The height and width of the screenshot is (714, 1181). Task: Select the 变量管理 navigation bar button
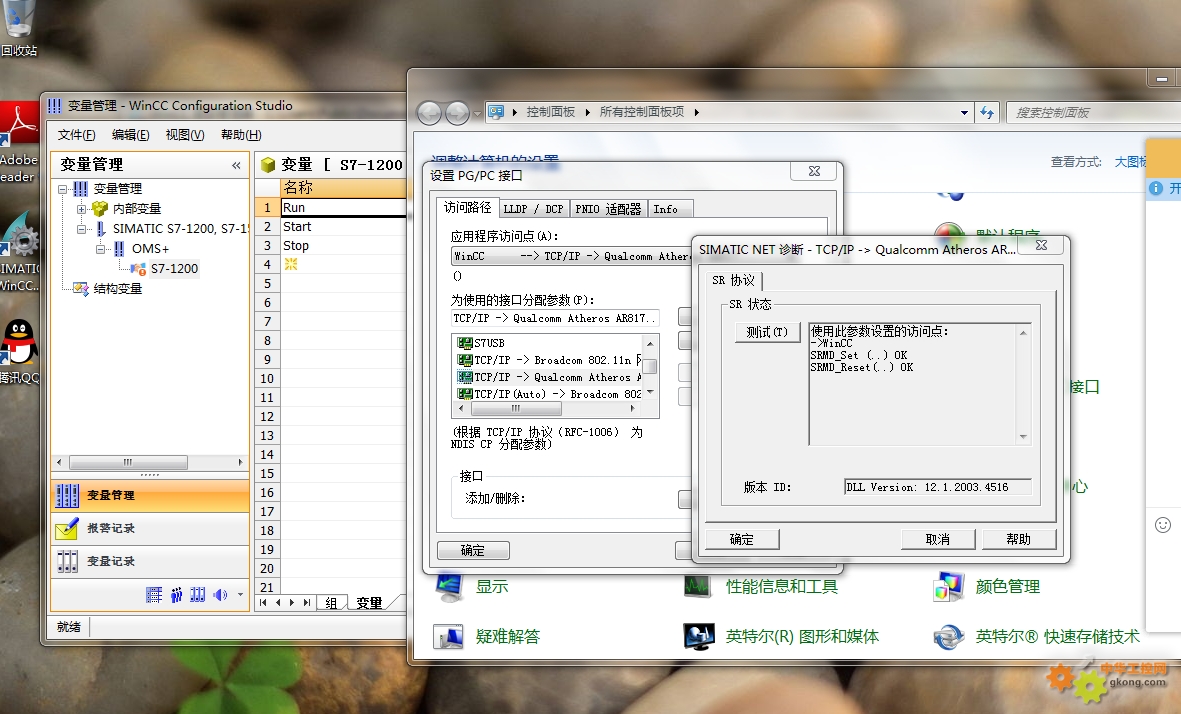(x=150, y=496)
